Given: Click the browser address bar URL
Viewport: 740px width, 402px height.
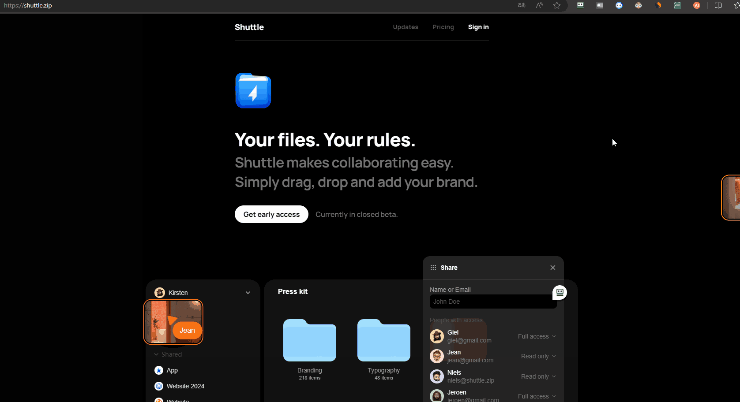Looking at the screenshot, I should pyautogui.click(x=28, y=6).
